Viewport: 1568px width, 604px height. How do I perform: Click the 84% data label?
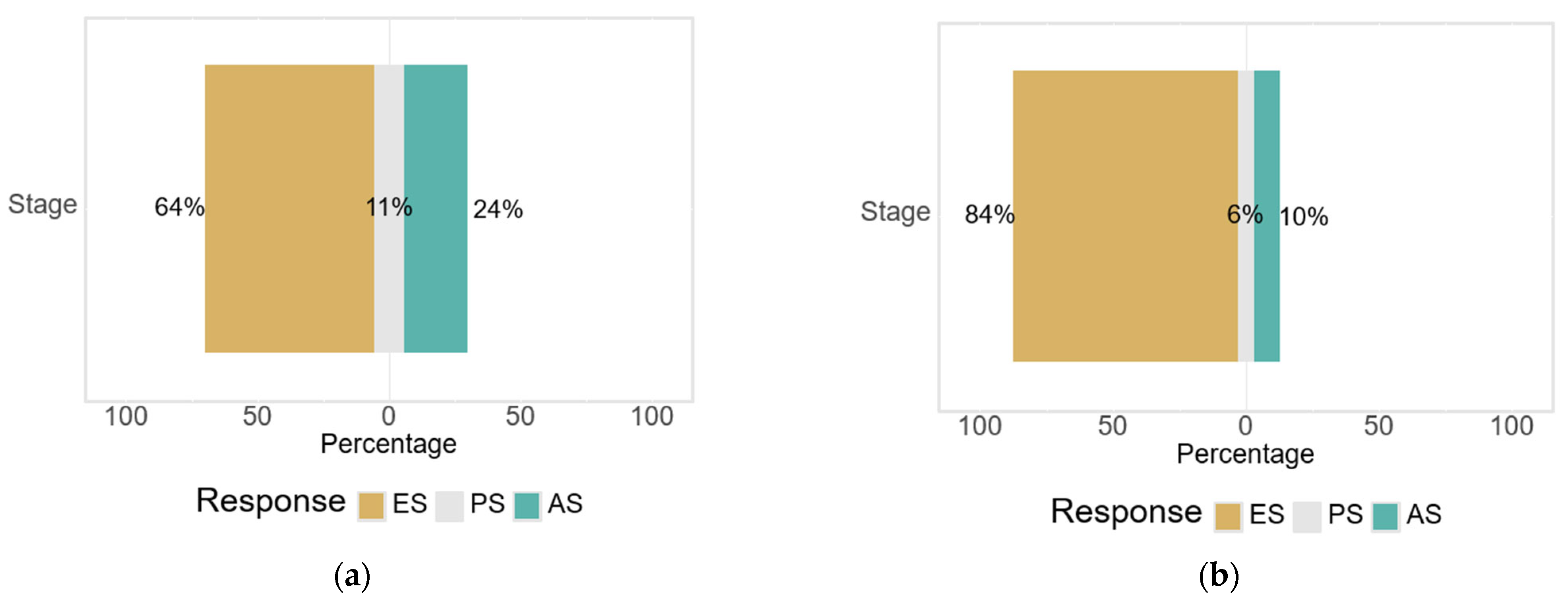pyautogui.click(x=989, y=214)
